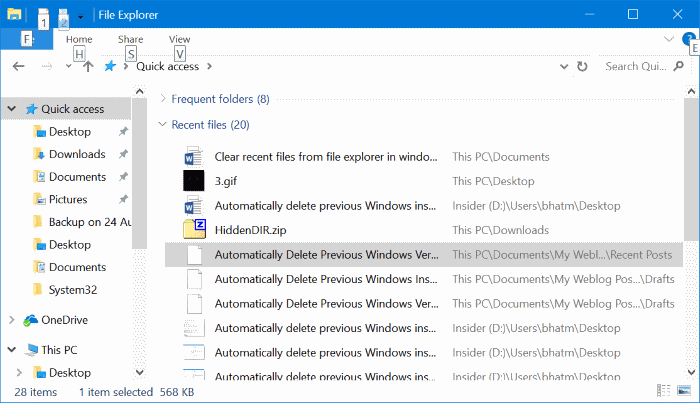Open pinned Desktop folder in sidebar

70,132
